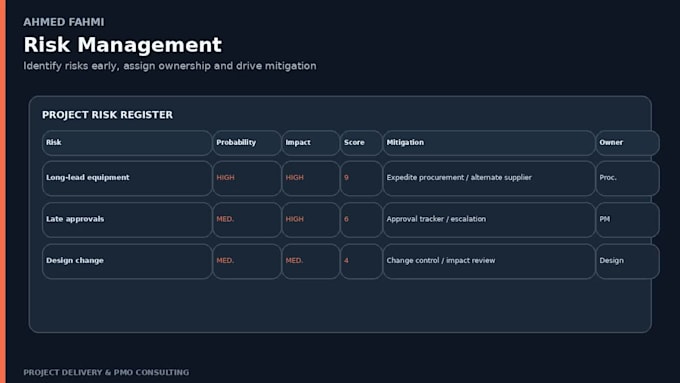
Task: Click the 'PROJECT RISK REGISTER' heading
Action: point(107,115)
